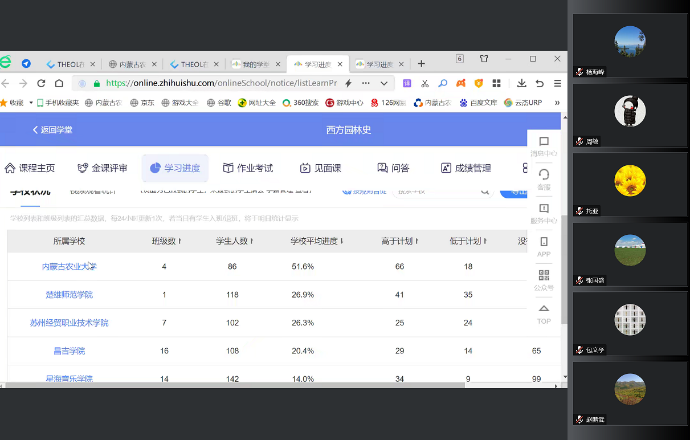Sort table by 高于计划 column
The image size is (690, 440).
point(399,241)
